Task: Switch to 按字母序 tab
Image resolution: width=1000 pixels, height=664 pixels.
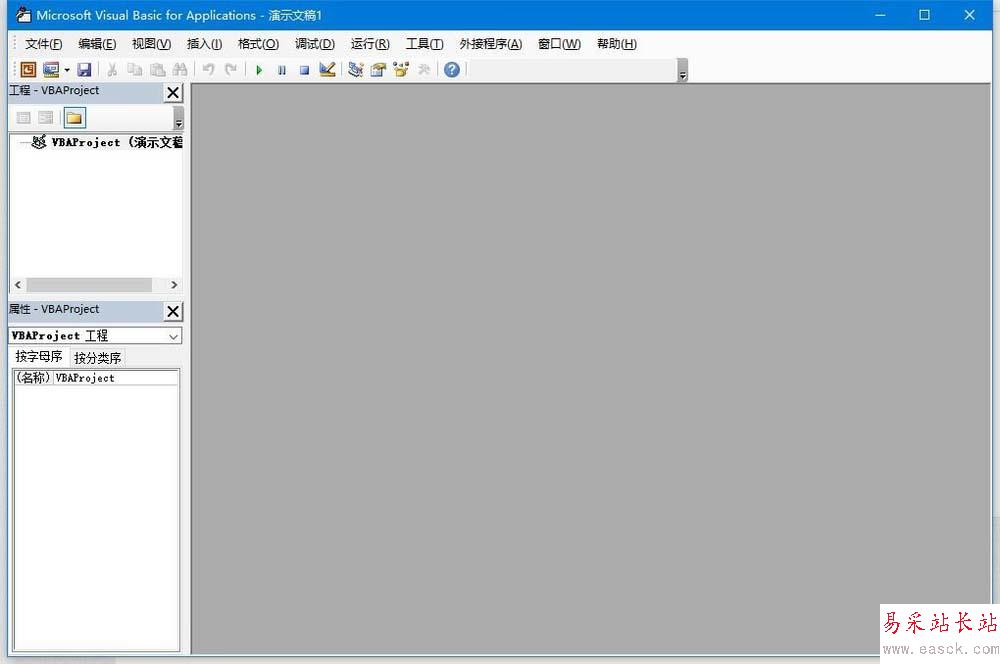Action: pyautogui.click(x=39, y=357)
